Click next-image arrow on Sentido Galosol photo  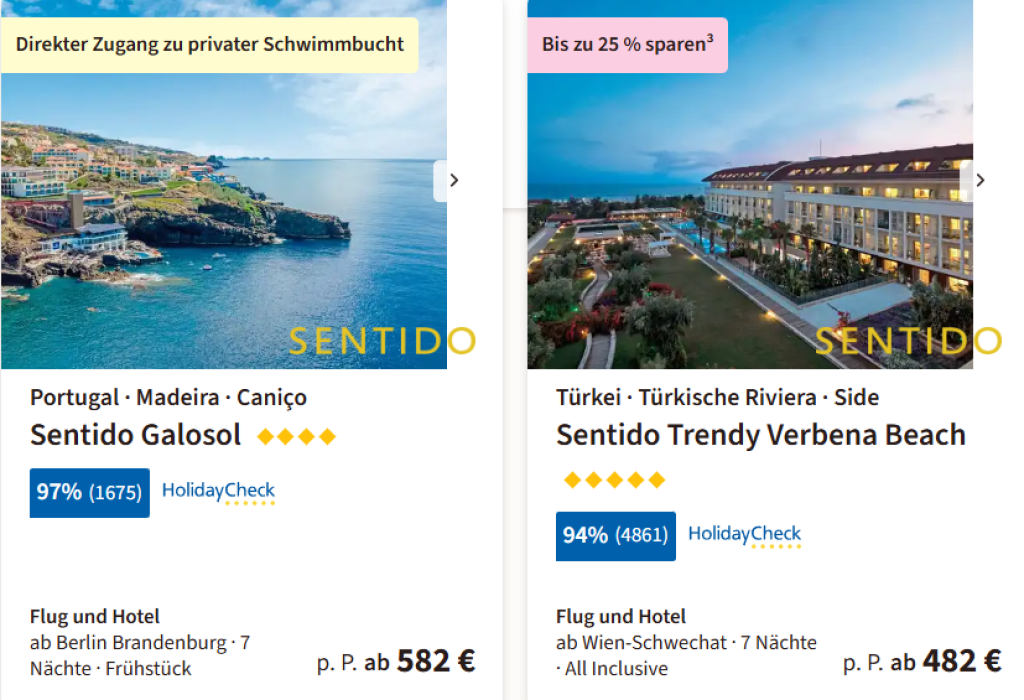(454, 181)
